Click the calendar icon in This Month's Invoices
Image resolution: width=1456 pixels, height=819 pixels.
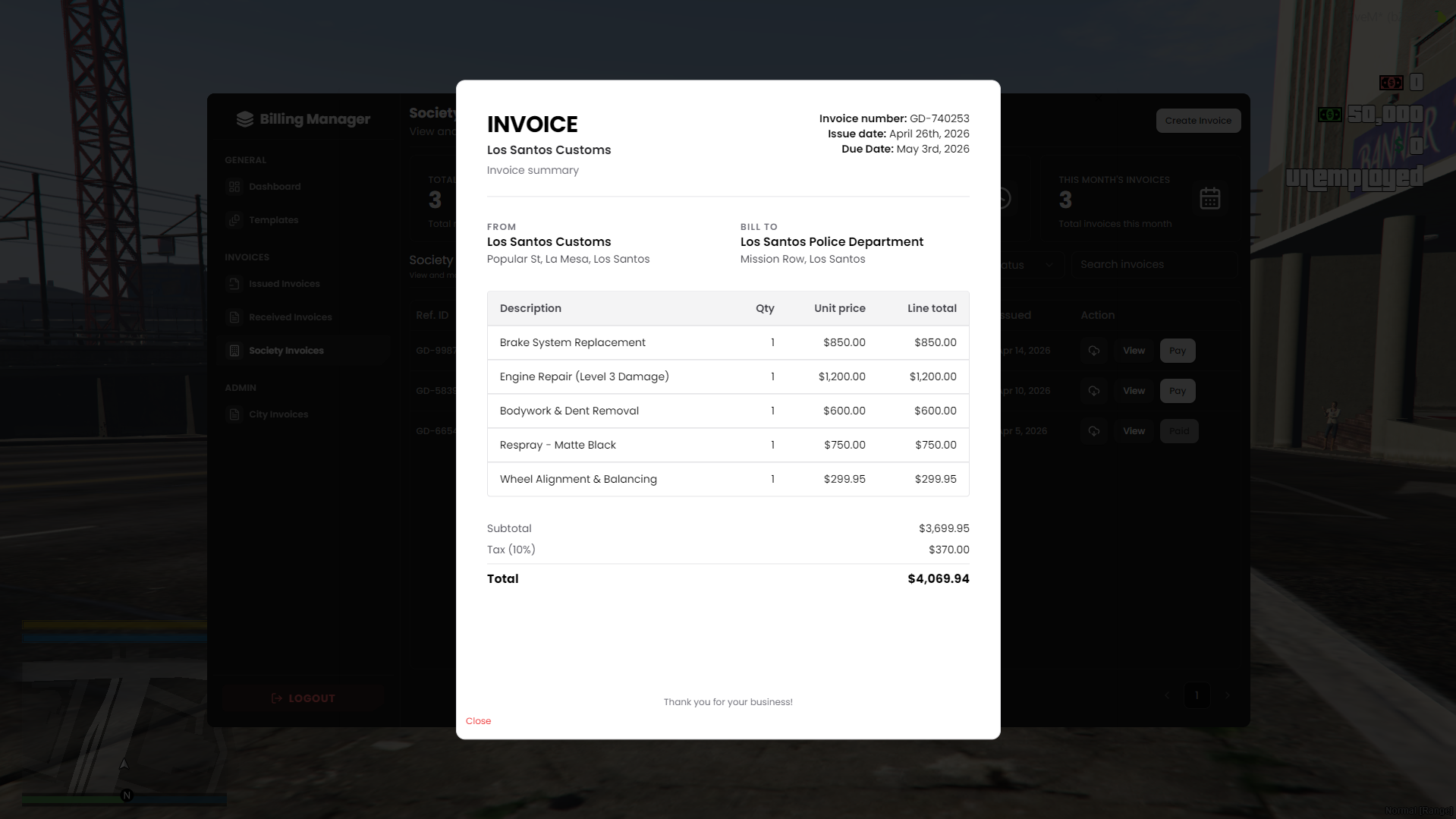1210,199
